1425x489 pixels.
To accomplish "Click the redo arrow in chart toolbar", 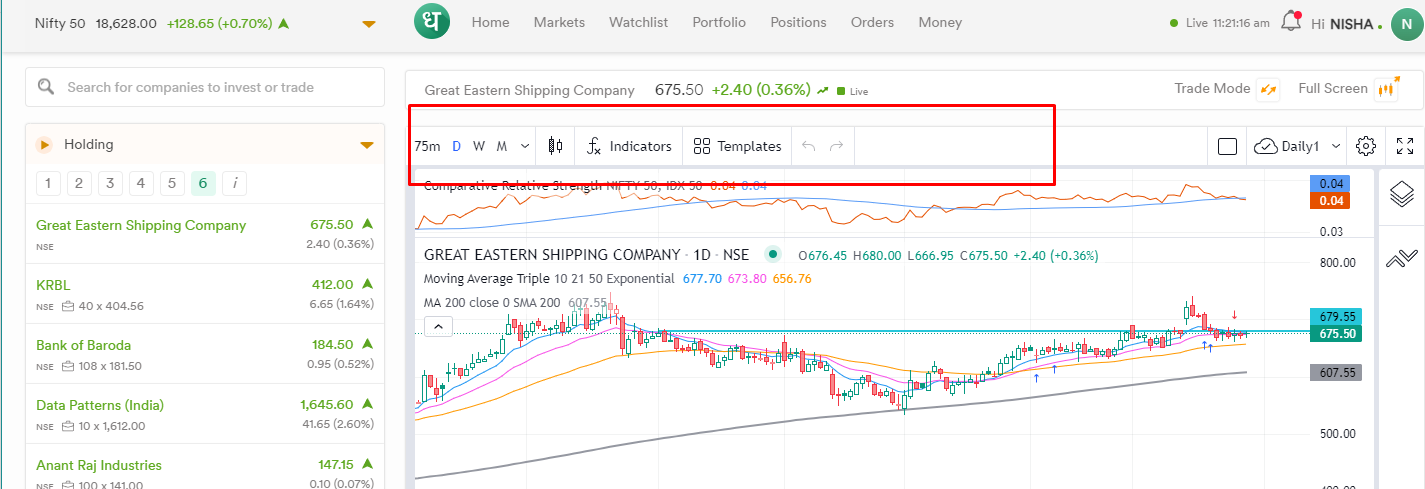I will [x=837, y=146].
